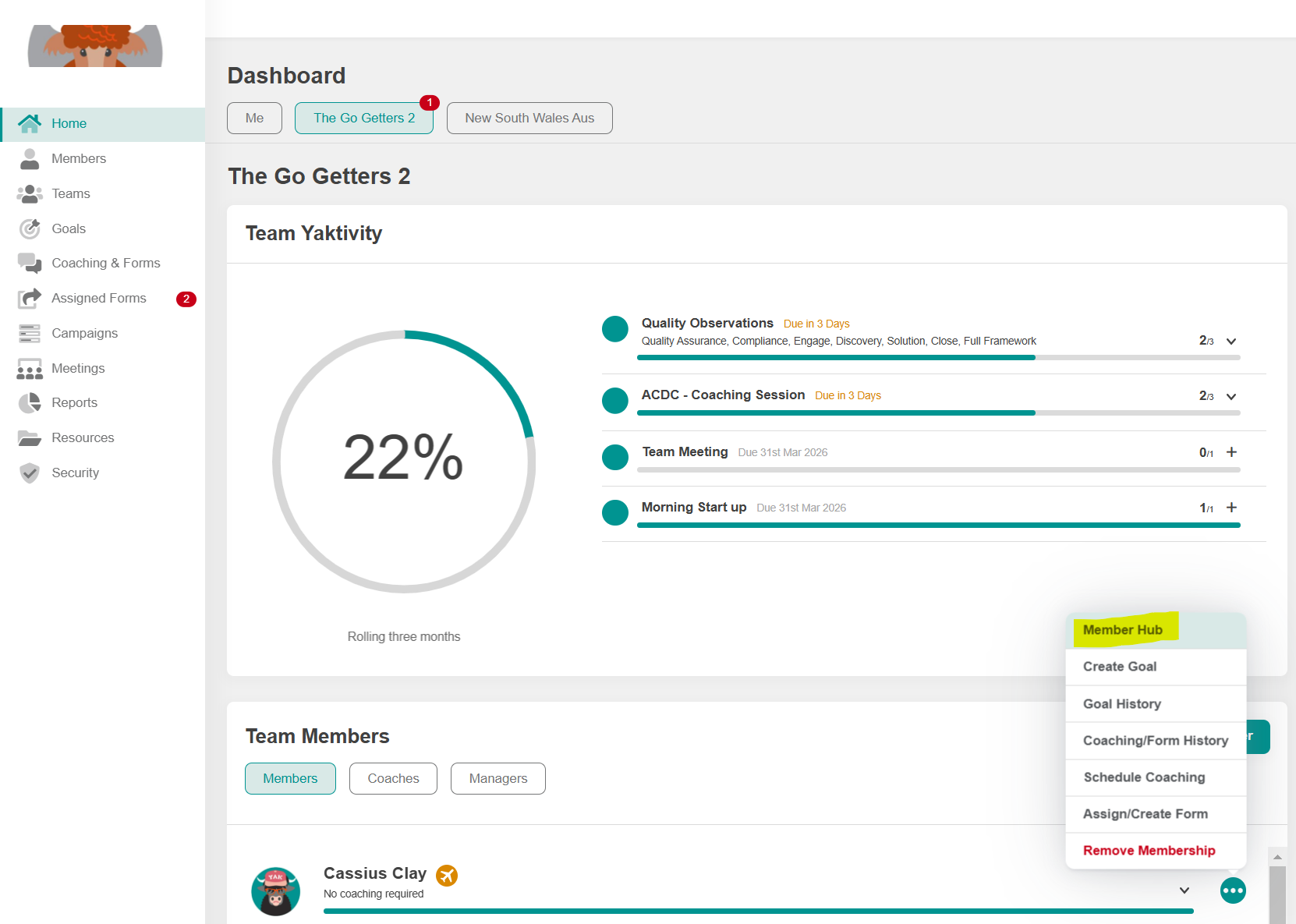Click Cassius Clay's avatar thumbnail

click(x=275, y=891)
